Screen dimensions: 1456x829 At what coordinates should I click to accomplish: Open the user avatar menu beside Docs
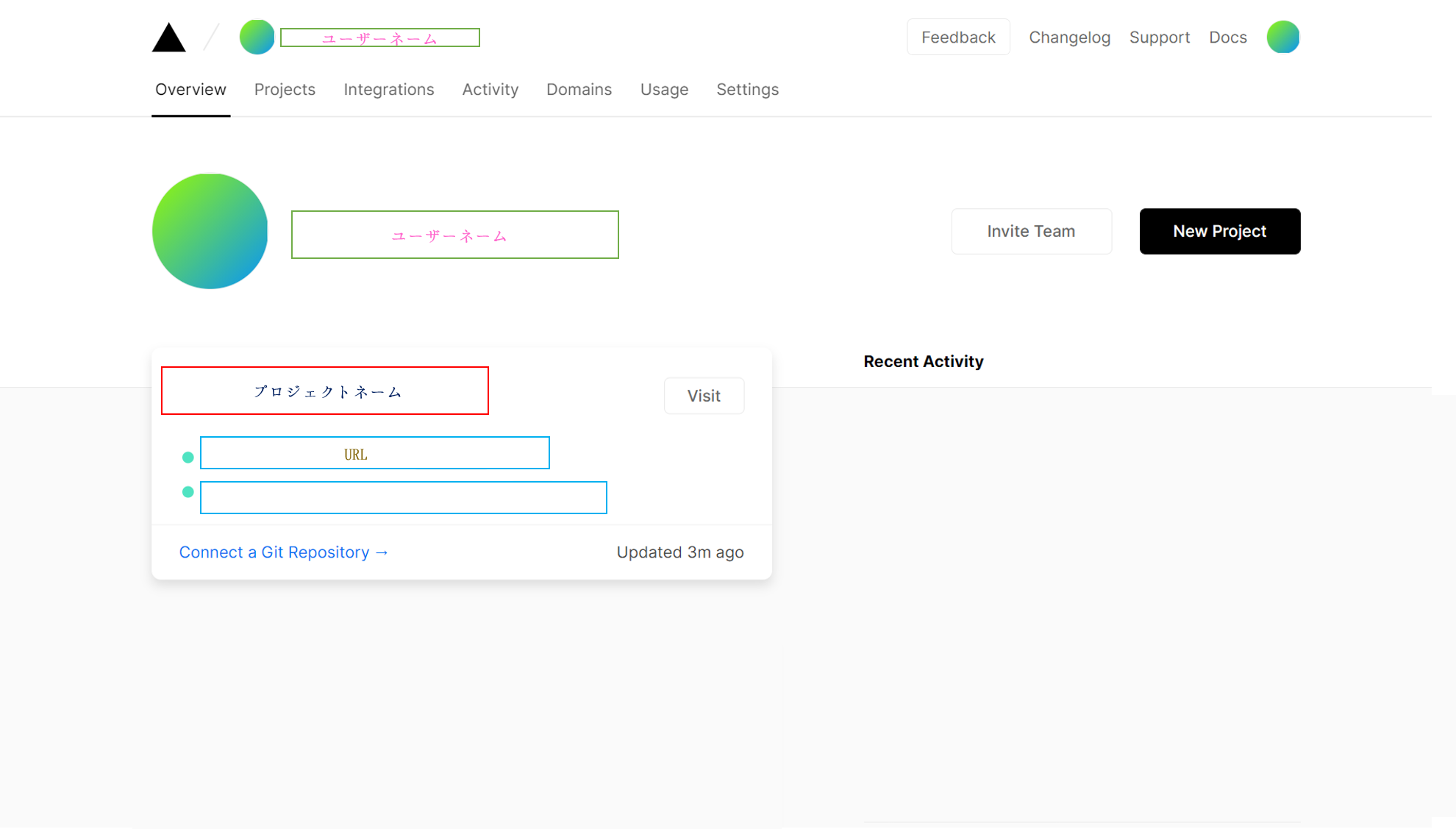point(1282,37)
